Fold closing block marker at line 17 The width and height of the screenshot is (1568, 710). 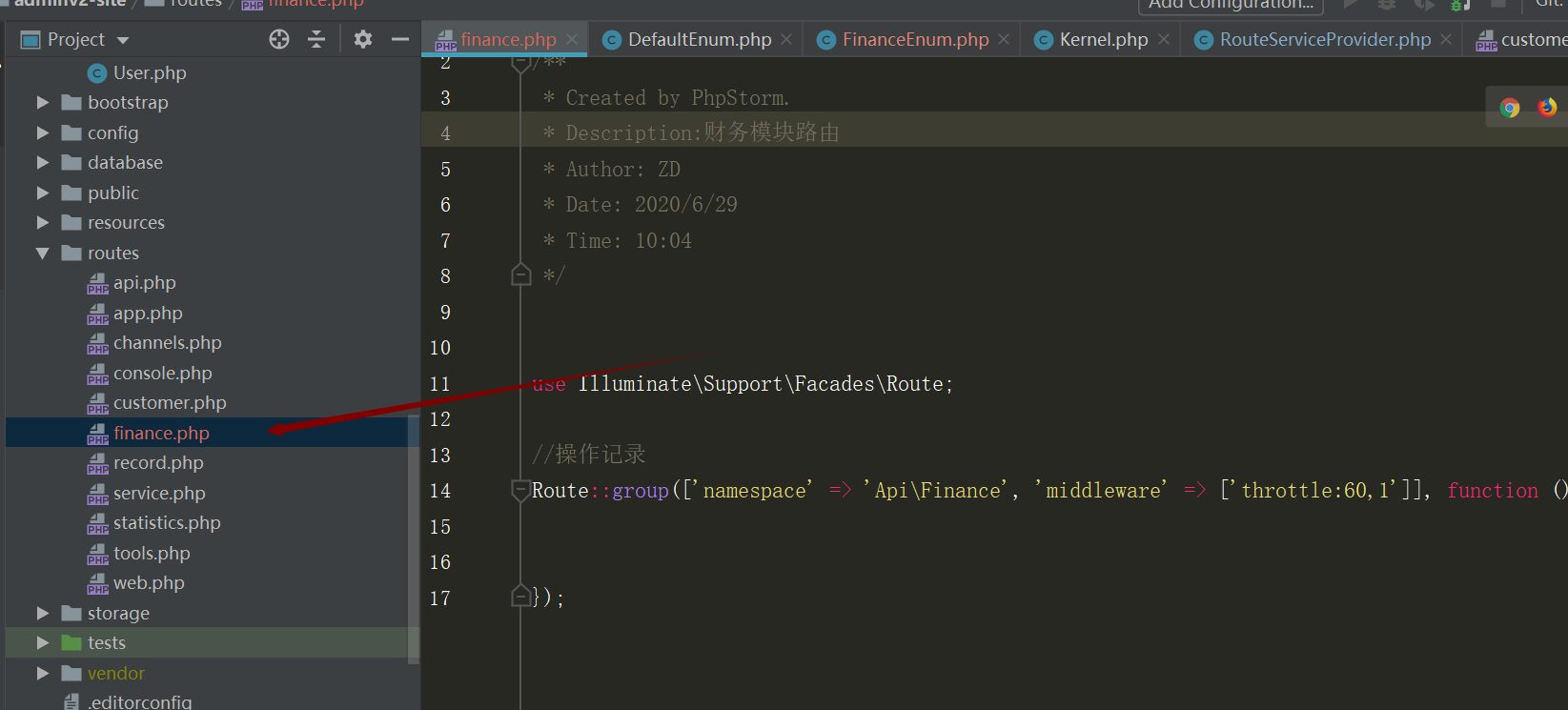(520, 598)
